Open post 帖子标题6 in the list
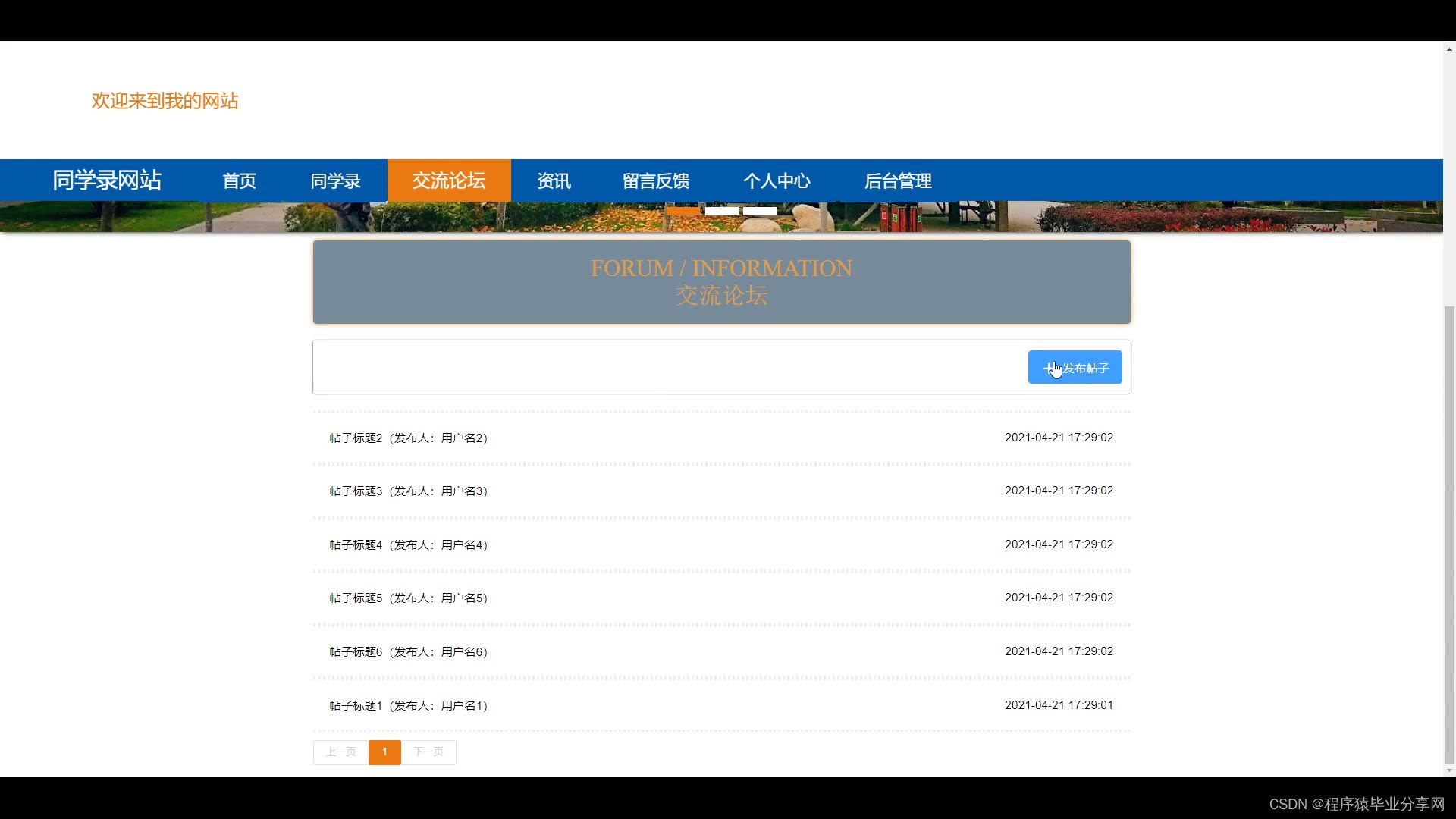Viewport: 1456px width, 819px height. [x=408, y=652]
